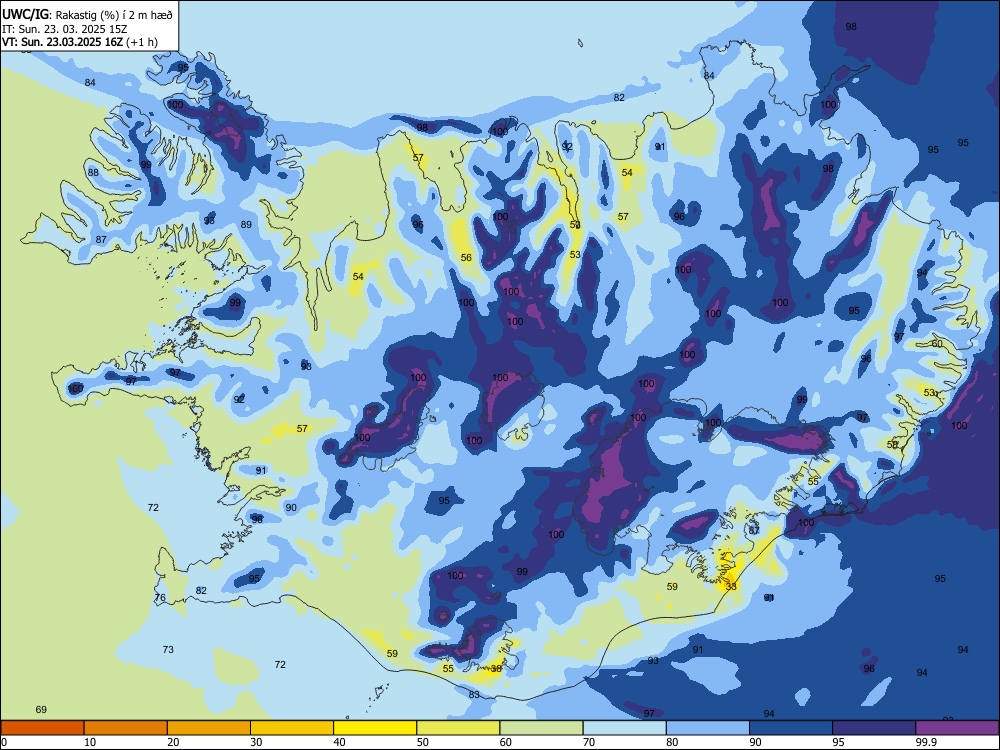This screenshot has width=1000, height=750.
Task: Click the '83' humidity value off south coast
Action: pos(474,694)
